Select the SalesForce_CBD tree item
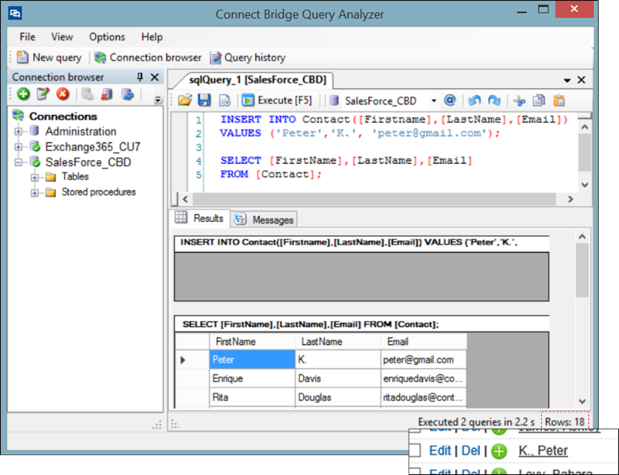Image resolution: width=619 pixels, height=475 pixels. point(88,162)
